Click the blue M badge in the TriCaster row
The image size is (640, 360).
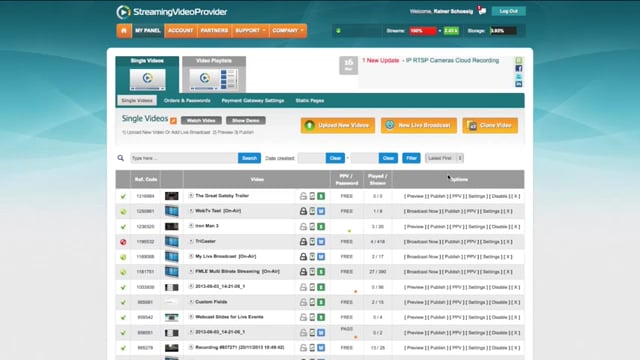pos(321,242)
